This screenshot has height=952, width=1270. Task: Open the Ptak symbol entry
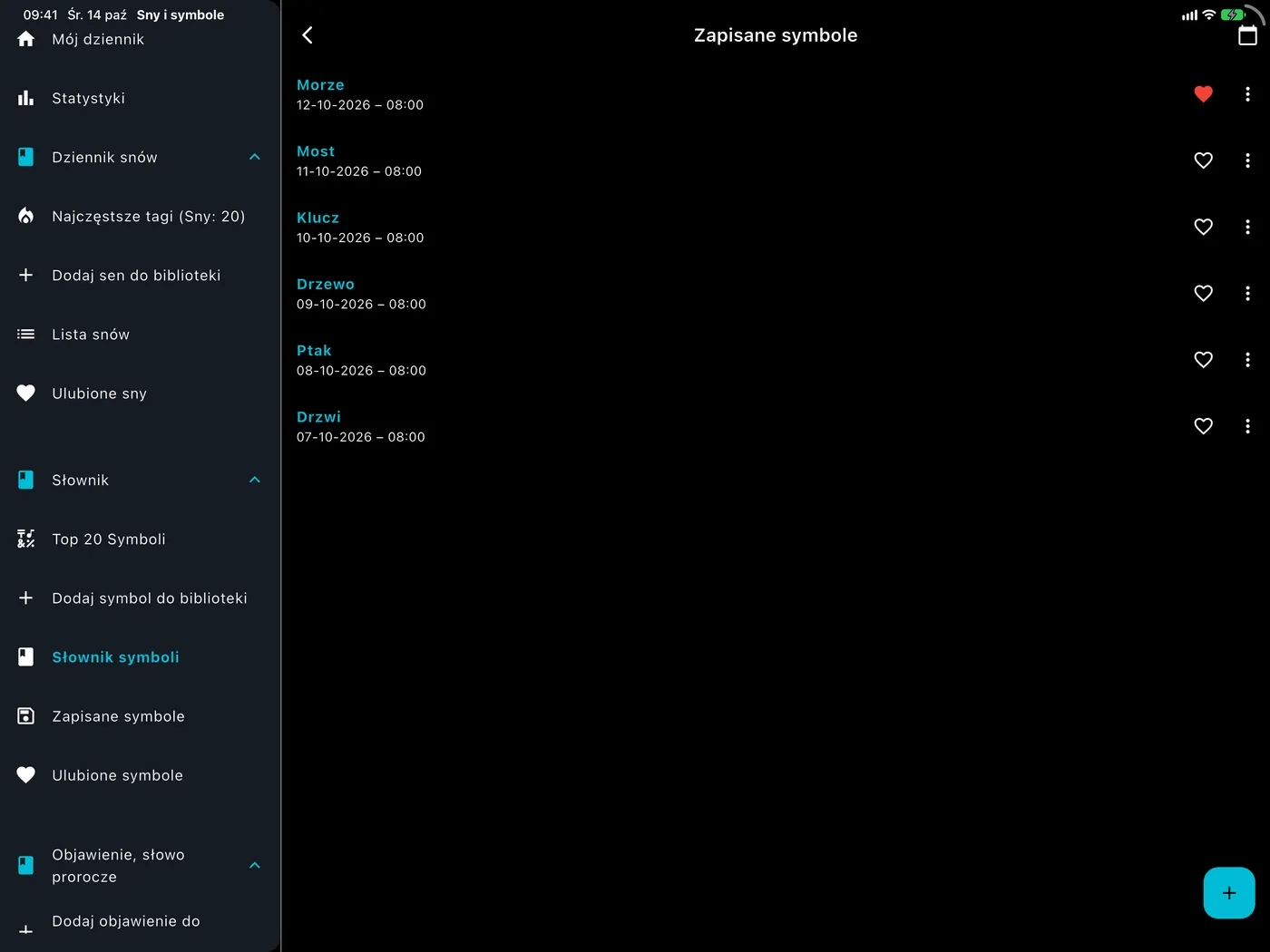pyautogui.click(x=735, y=360)
